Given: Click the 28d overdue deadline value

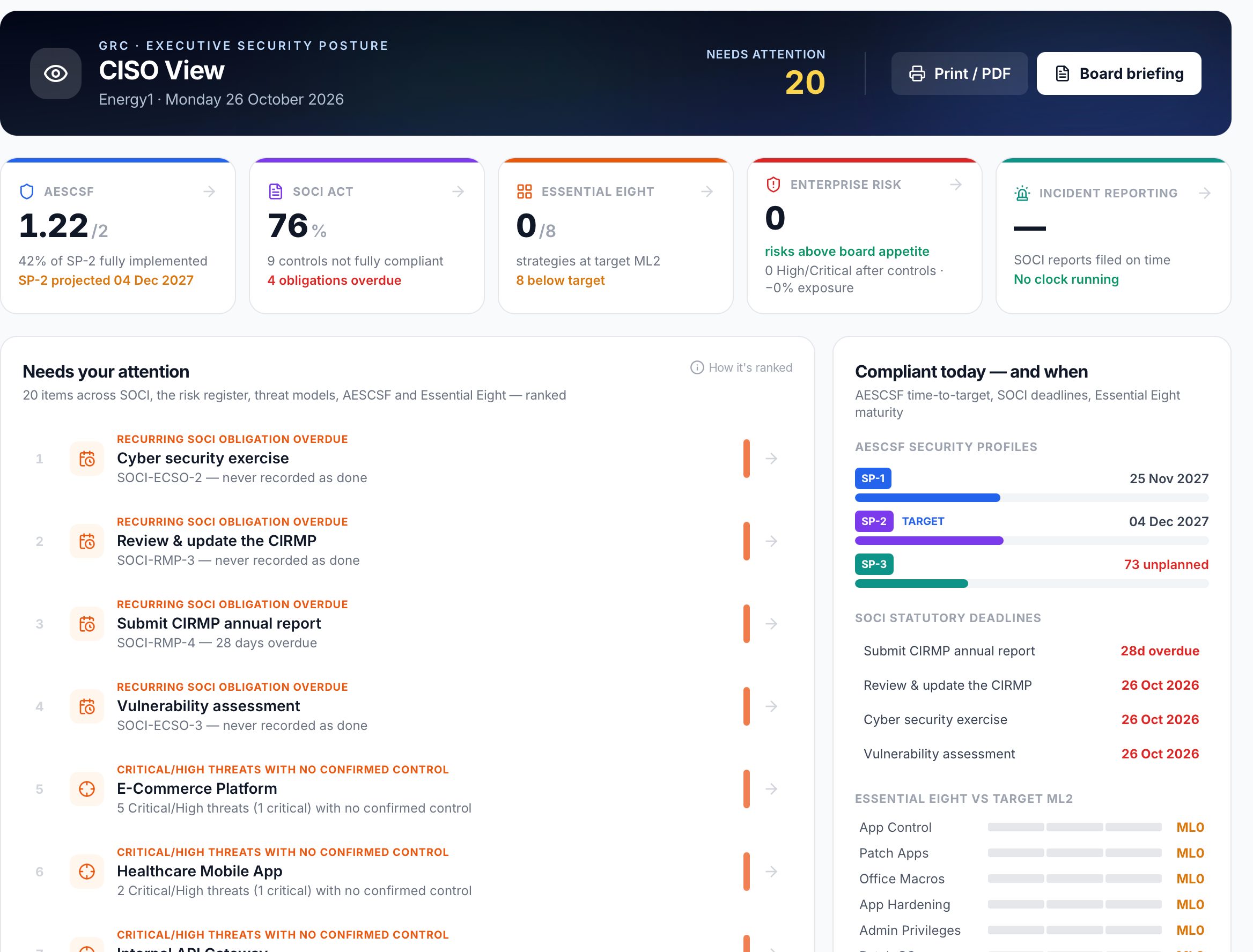Looking at the screenshot, I should pyautogui.click(x=1160, y=651).
